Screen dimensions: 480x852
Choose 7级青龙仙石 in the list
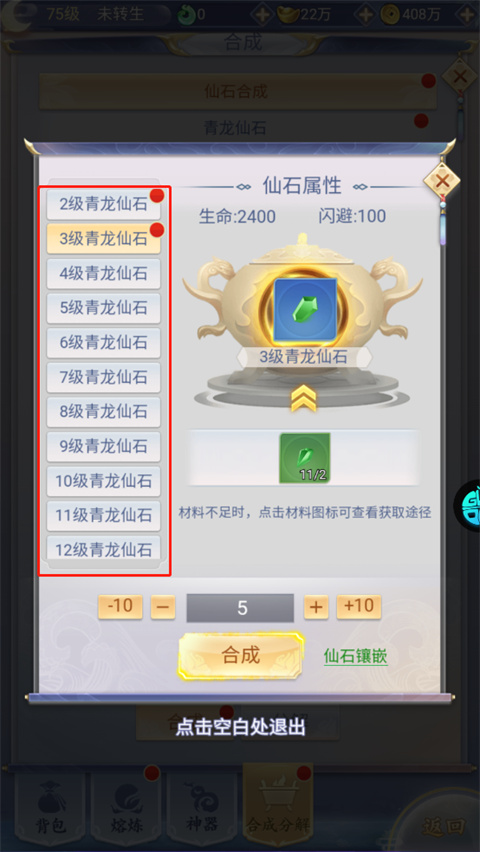pyautogui.click(x=103, y=377)
